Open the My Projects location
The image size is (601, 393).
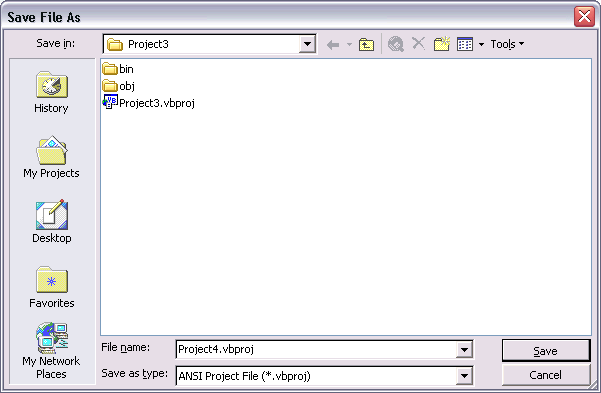click(x=51, y=157)
